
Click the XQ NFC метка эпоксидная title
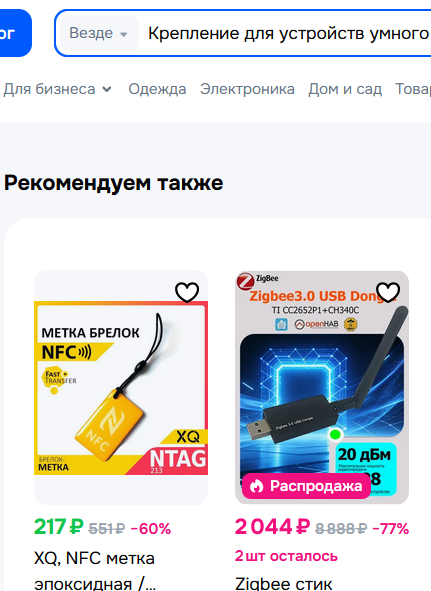[95, 571]
